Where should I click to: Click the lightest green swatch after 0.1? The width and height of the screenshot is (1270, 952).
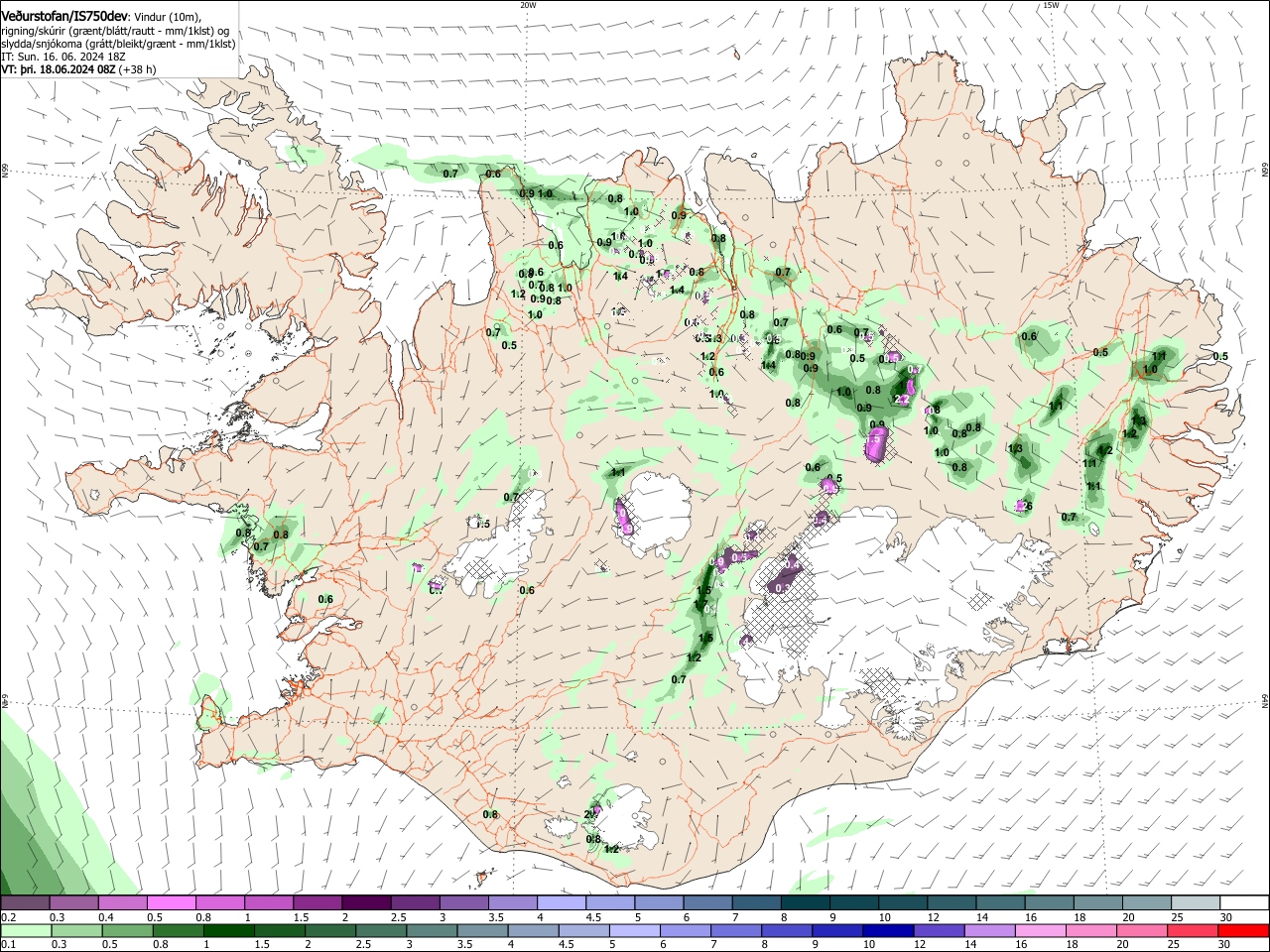(x=25, y=930)
